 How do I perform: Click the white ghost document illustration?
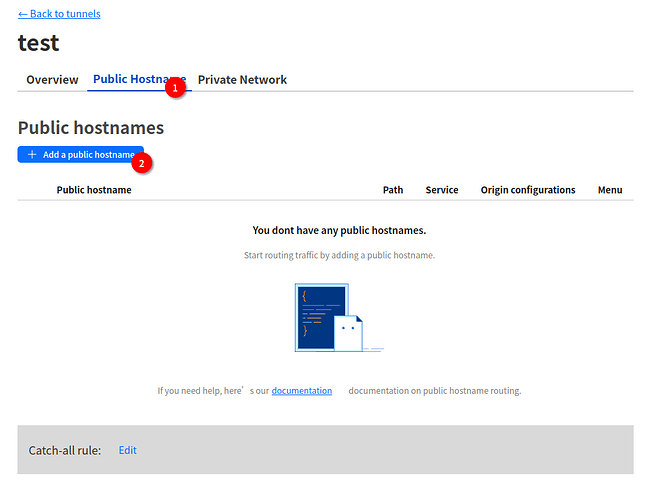click(x=349, y=332)
